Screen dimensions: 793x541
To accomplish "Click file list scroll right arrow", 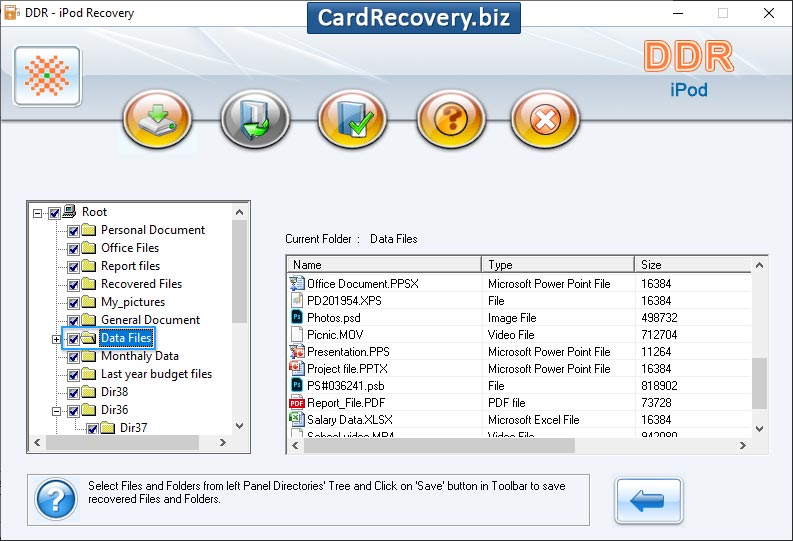I will point(742,445).
